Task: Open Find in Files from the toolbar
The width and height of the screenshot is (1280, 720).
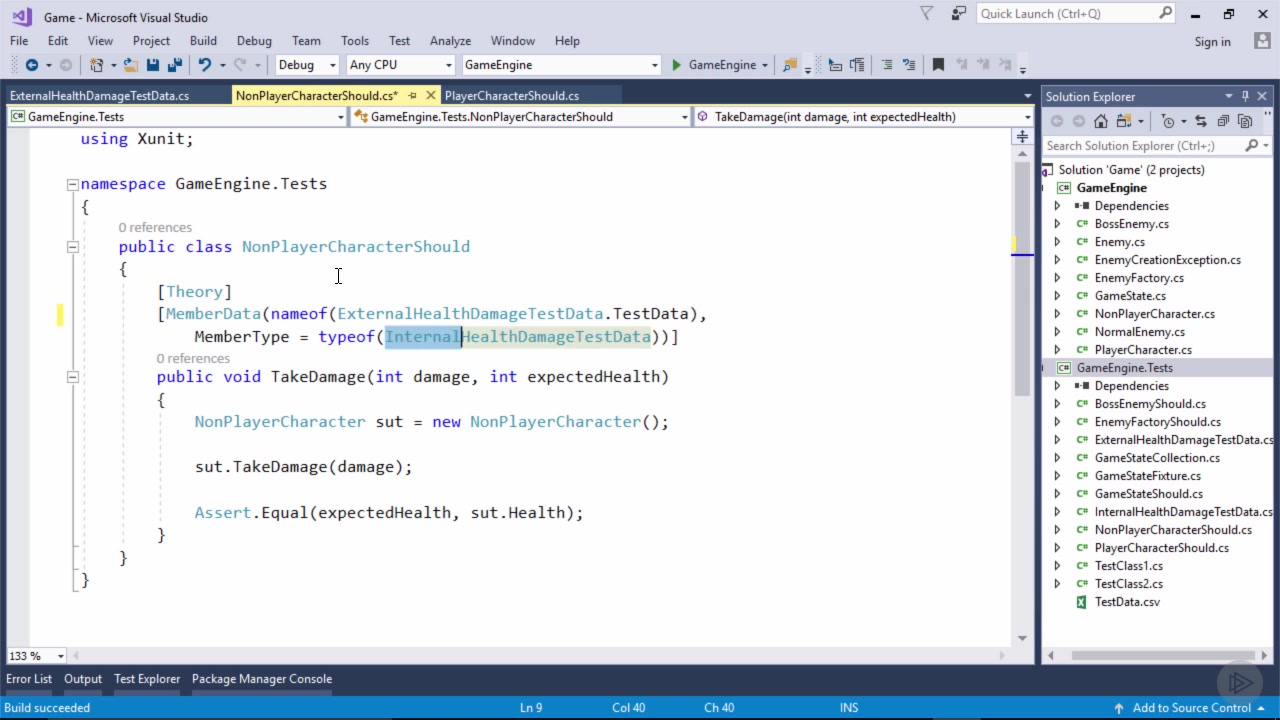Action: (x=790, y=65)
